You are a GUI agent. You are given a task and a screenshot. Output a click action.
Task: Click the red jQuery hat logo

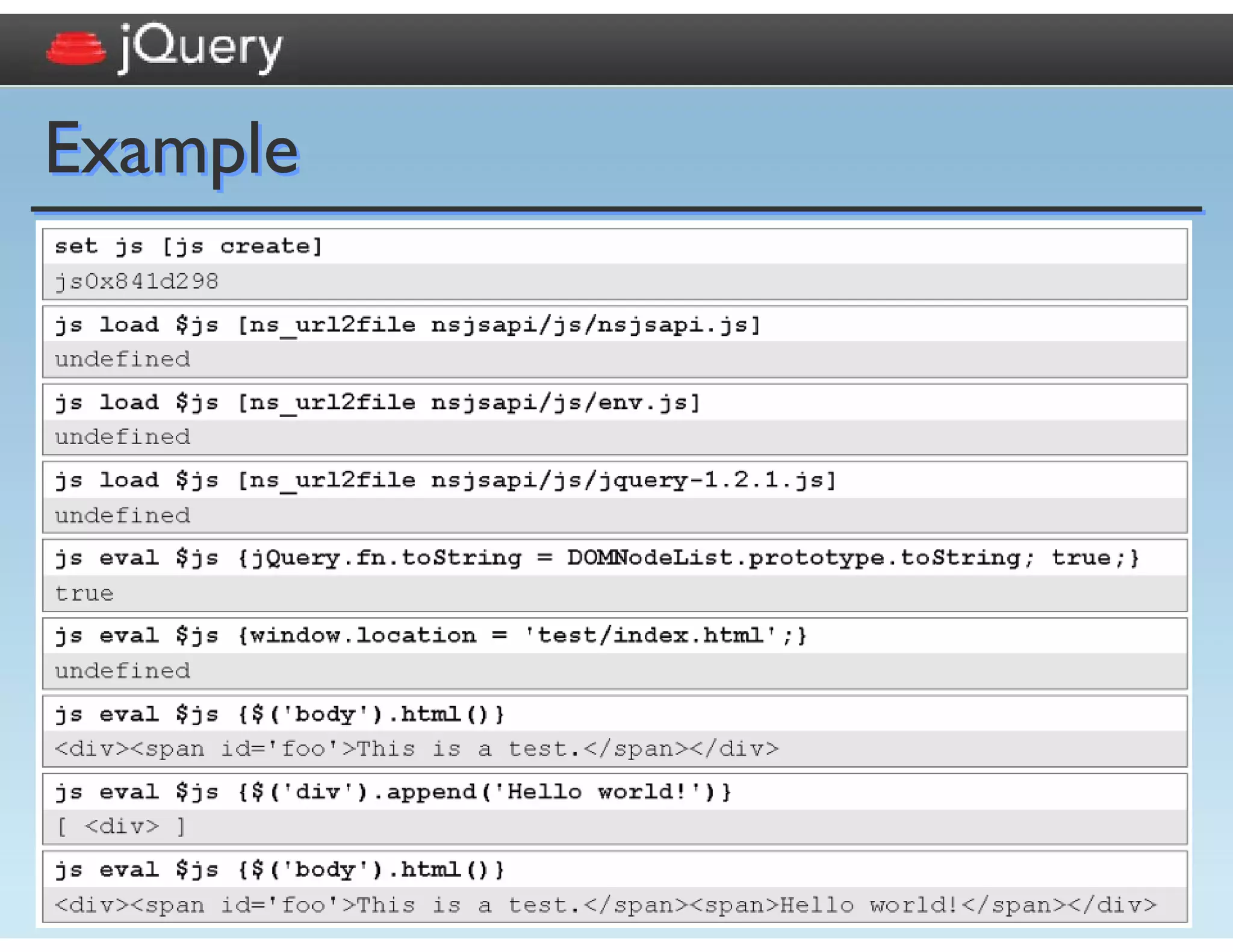pyautogui.click(x=76, y=49)
